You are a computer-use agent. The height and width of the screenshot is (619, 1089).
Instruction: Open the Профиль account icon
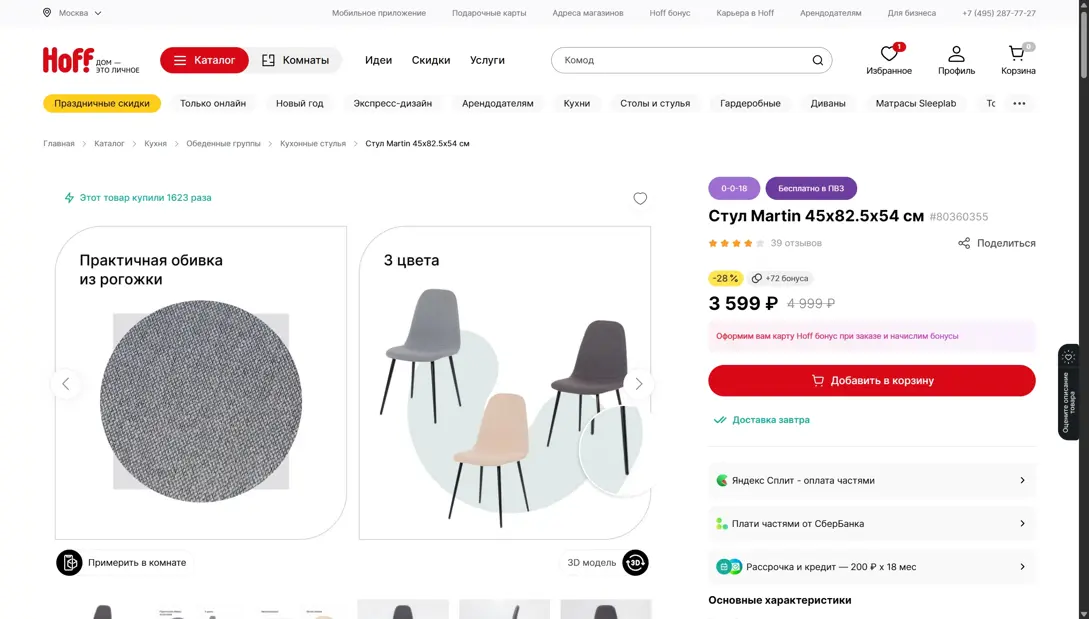point(956,54)
